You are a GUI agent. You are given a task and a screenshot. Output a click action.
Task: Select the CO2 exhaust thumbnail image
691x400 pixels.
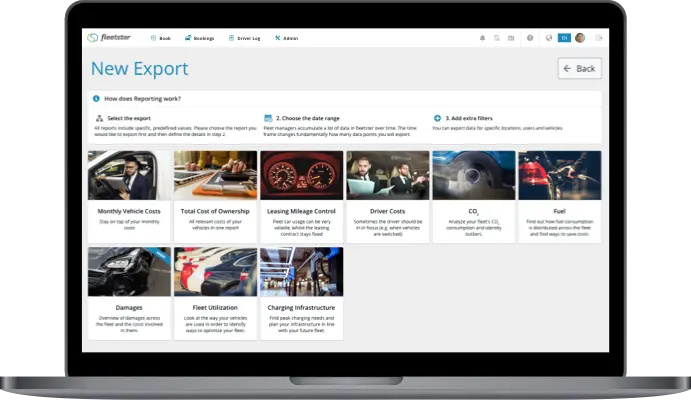coord(474,175)
